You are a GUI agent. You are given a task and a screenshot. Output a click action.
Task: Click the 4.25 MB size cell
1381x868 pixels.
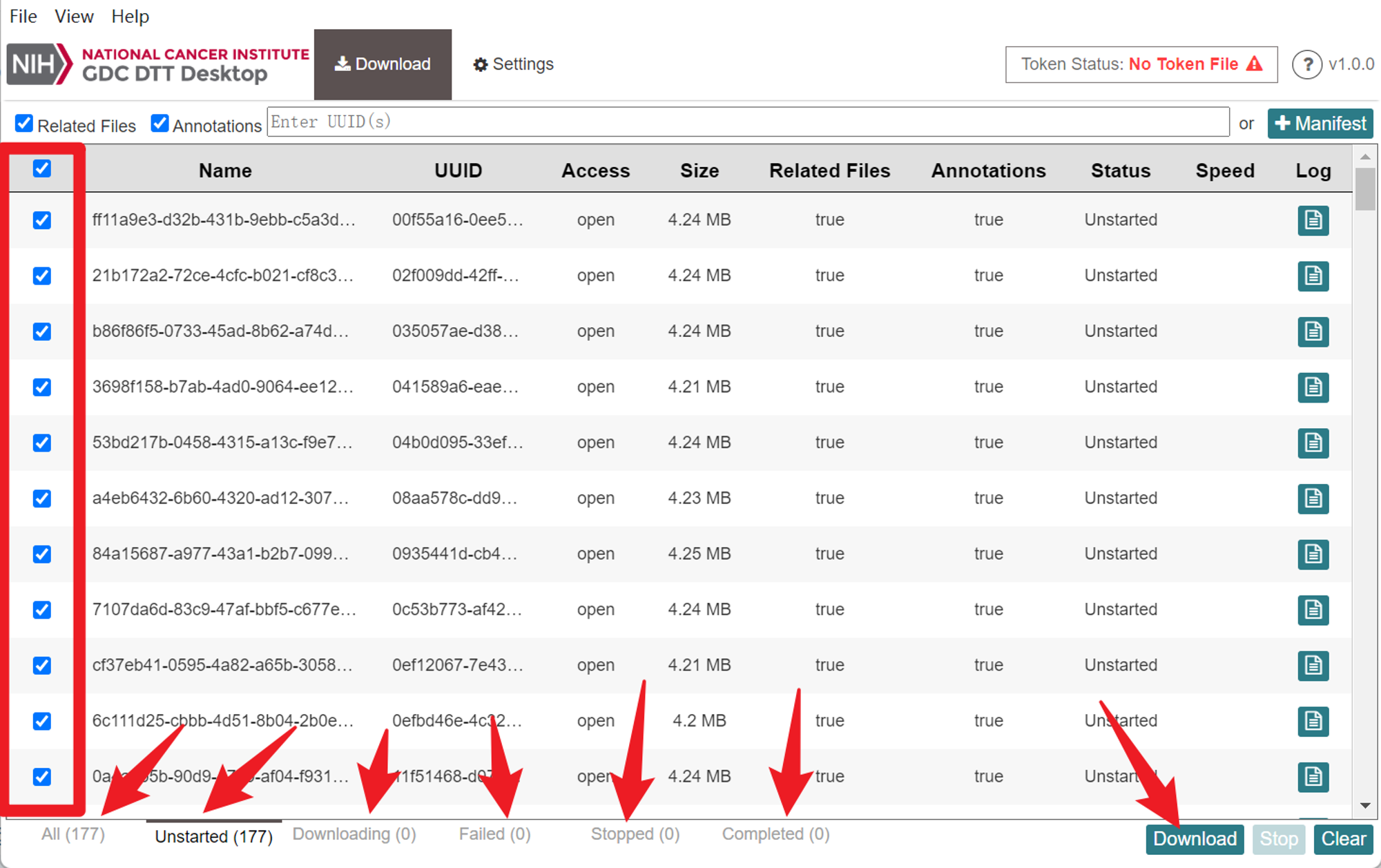pos(699,554)
